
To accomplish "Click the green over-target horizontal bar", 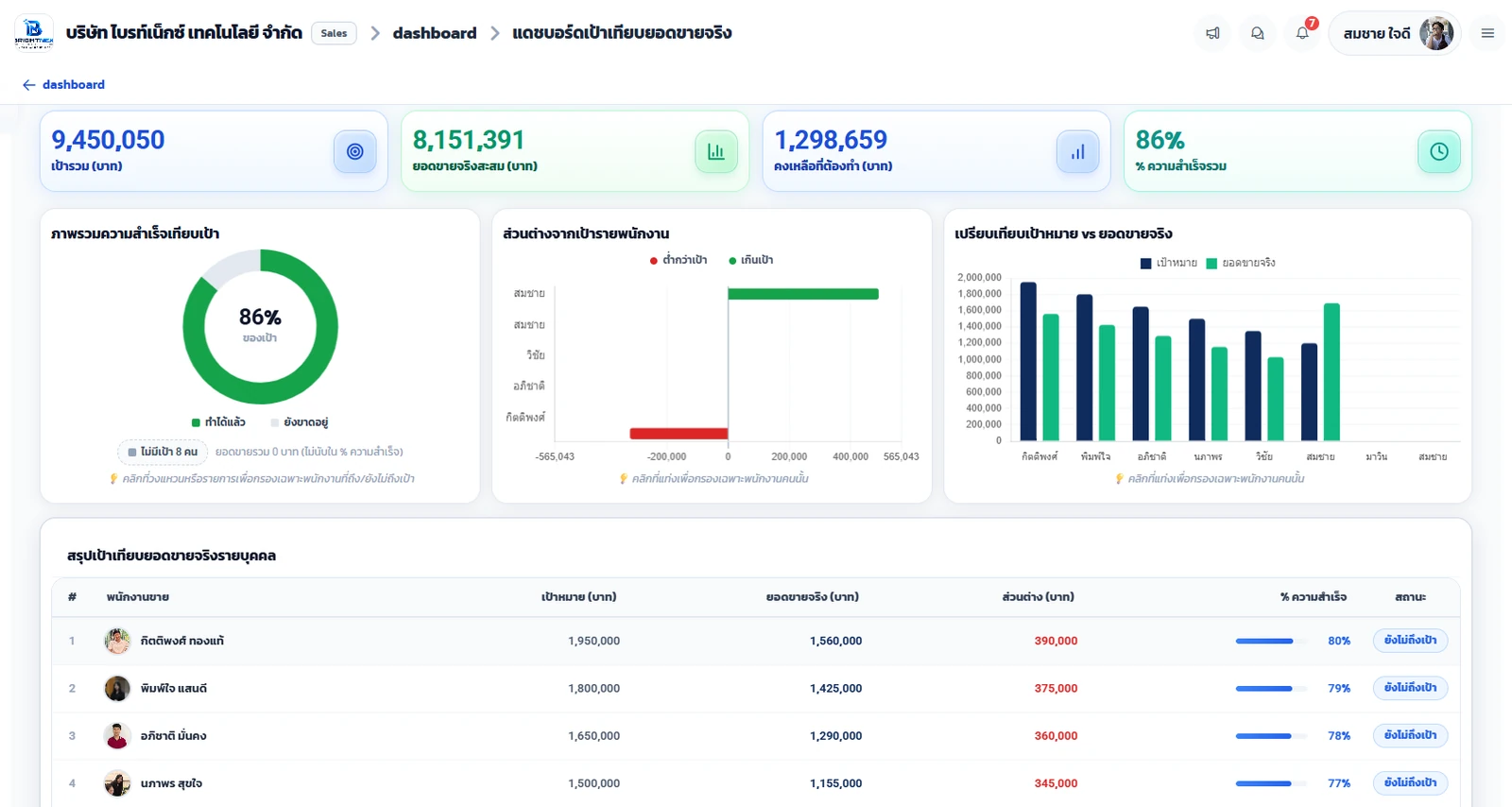I will coord(803,294).
